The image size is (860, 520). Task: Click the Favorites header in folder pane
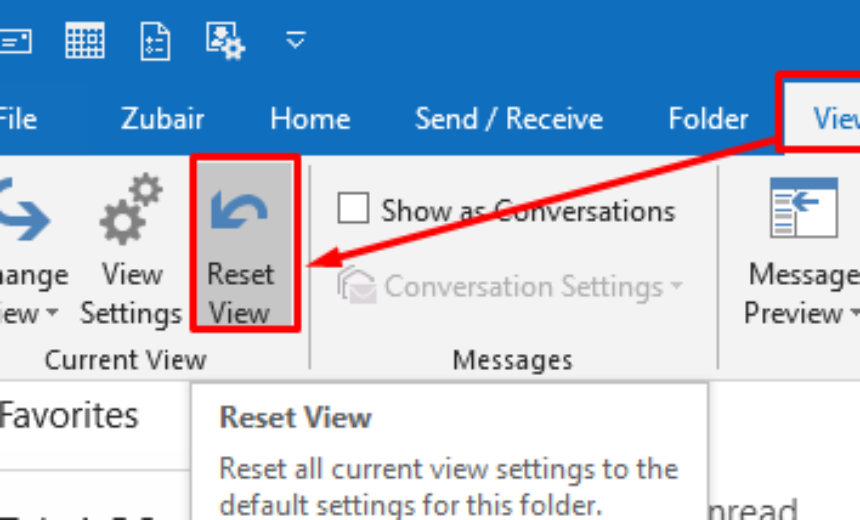(68, 414)
